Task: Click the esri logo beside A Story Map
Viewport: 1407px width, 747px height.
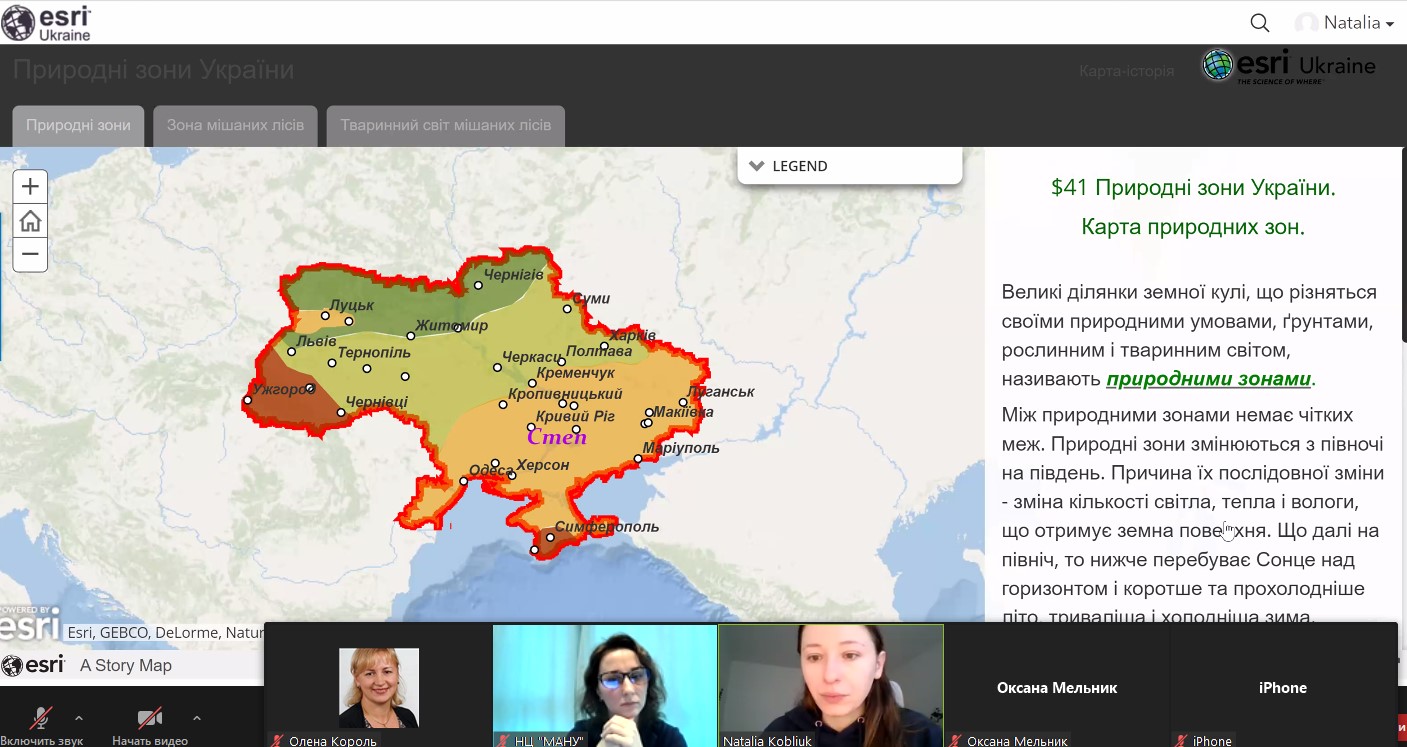Action: coord(34,665)
